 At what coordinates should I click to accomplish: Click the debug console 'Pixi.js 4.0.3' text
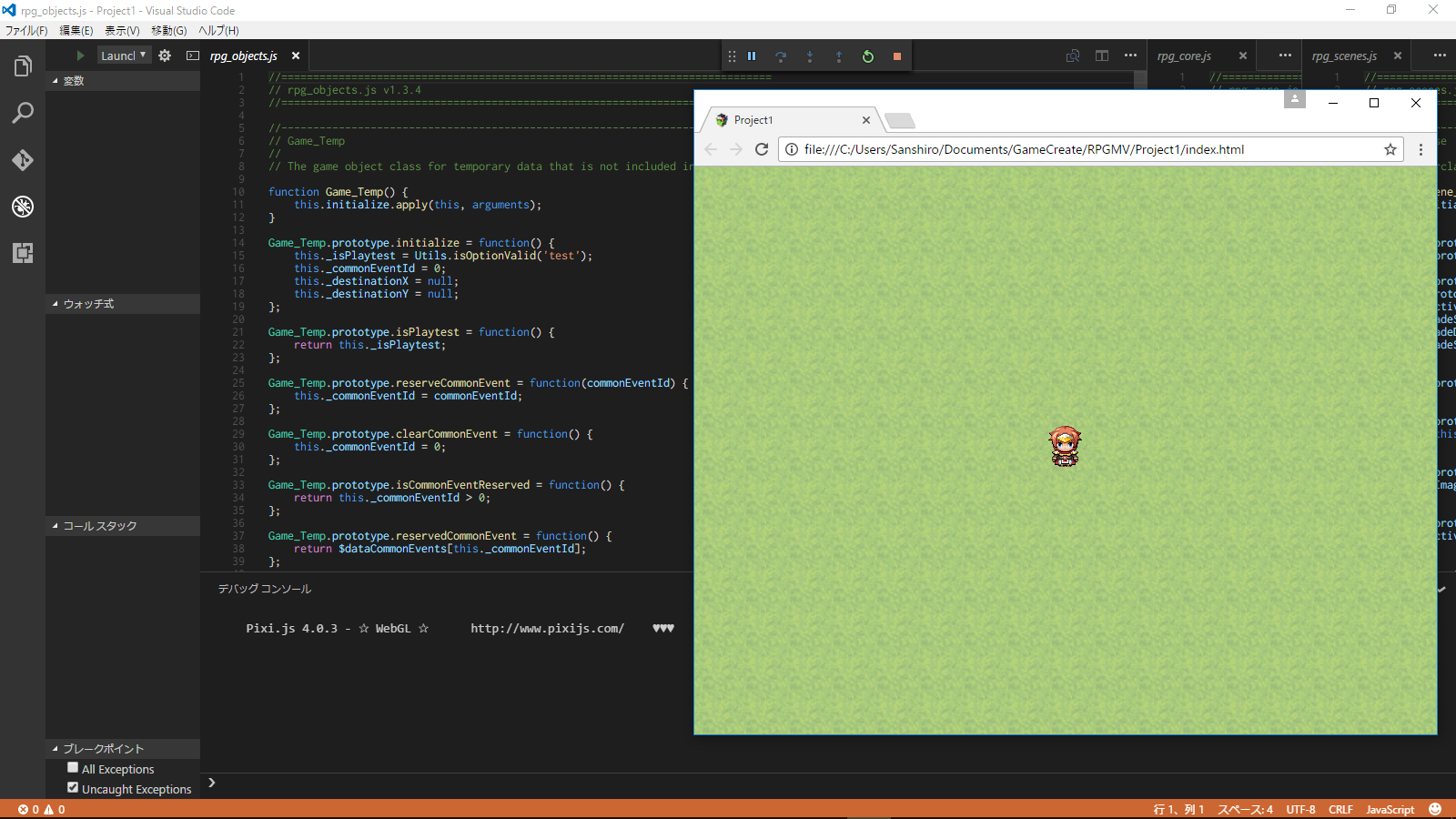click(x=291, y=629)
